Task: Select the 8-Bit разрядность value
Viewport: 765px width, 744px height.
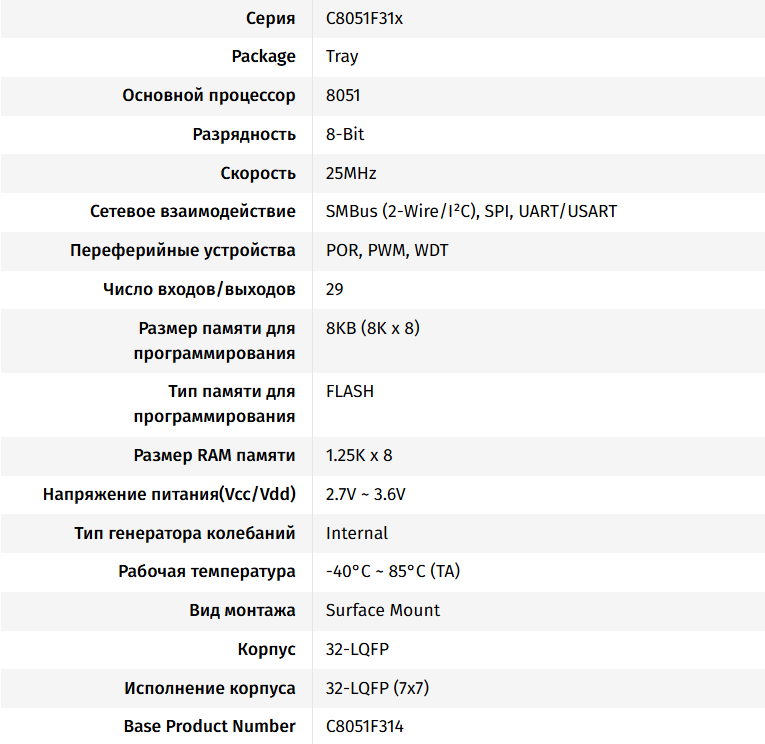Action: click(345, 134)
